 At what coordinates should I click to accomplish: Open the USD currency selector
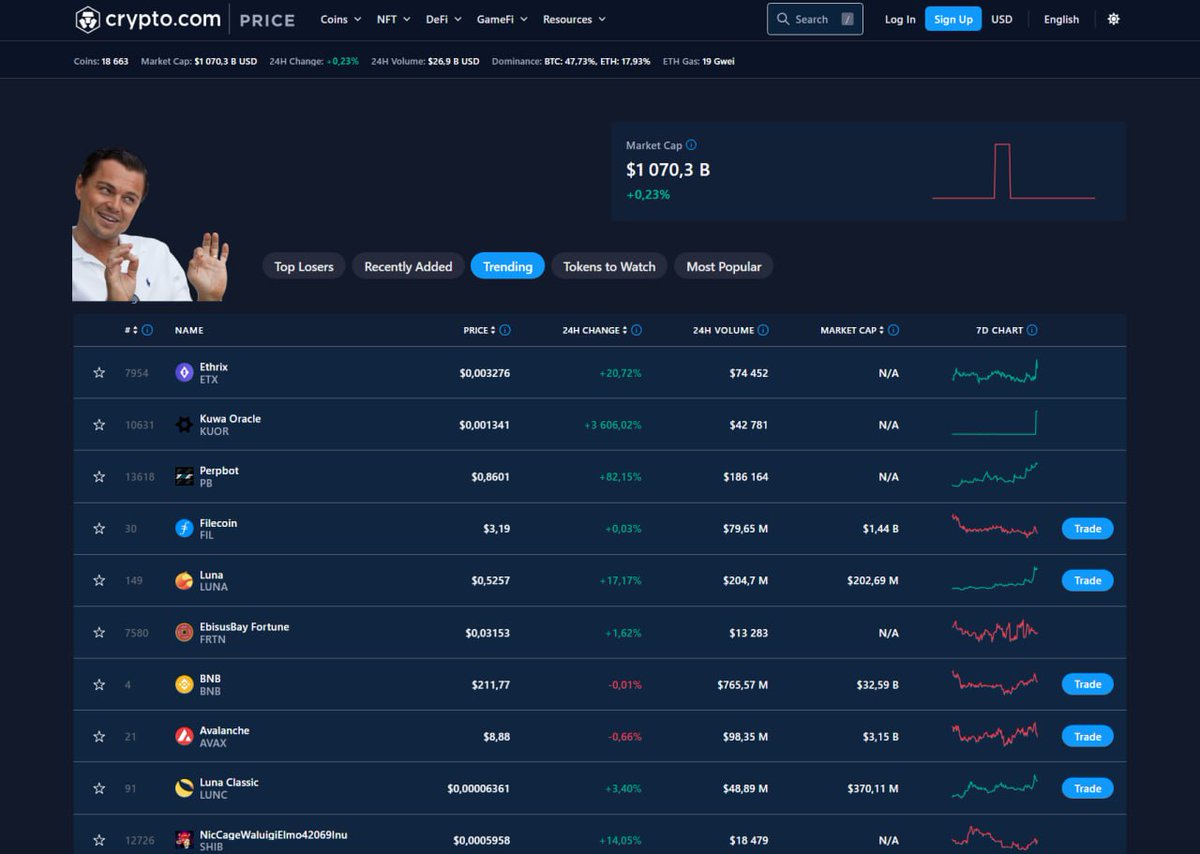1001,19
